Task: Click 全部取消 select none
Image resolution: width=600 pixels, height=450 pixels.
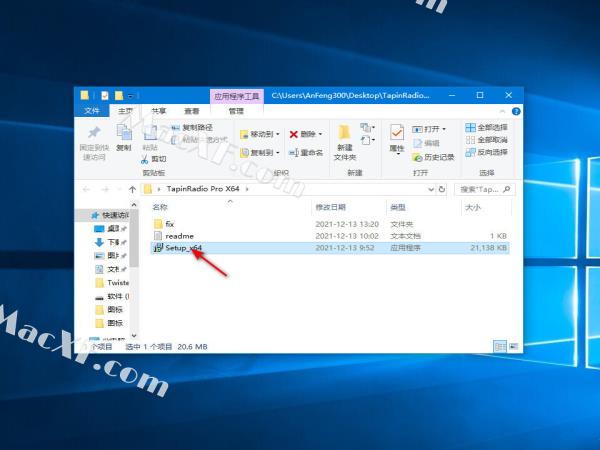Action: [486, 140]
